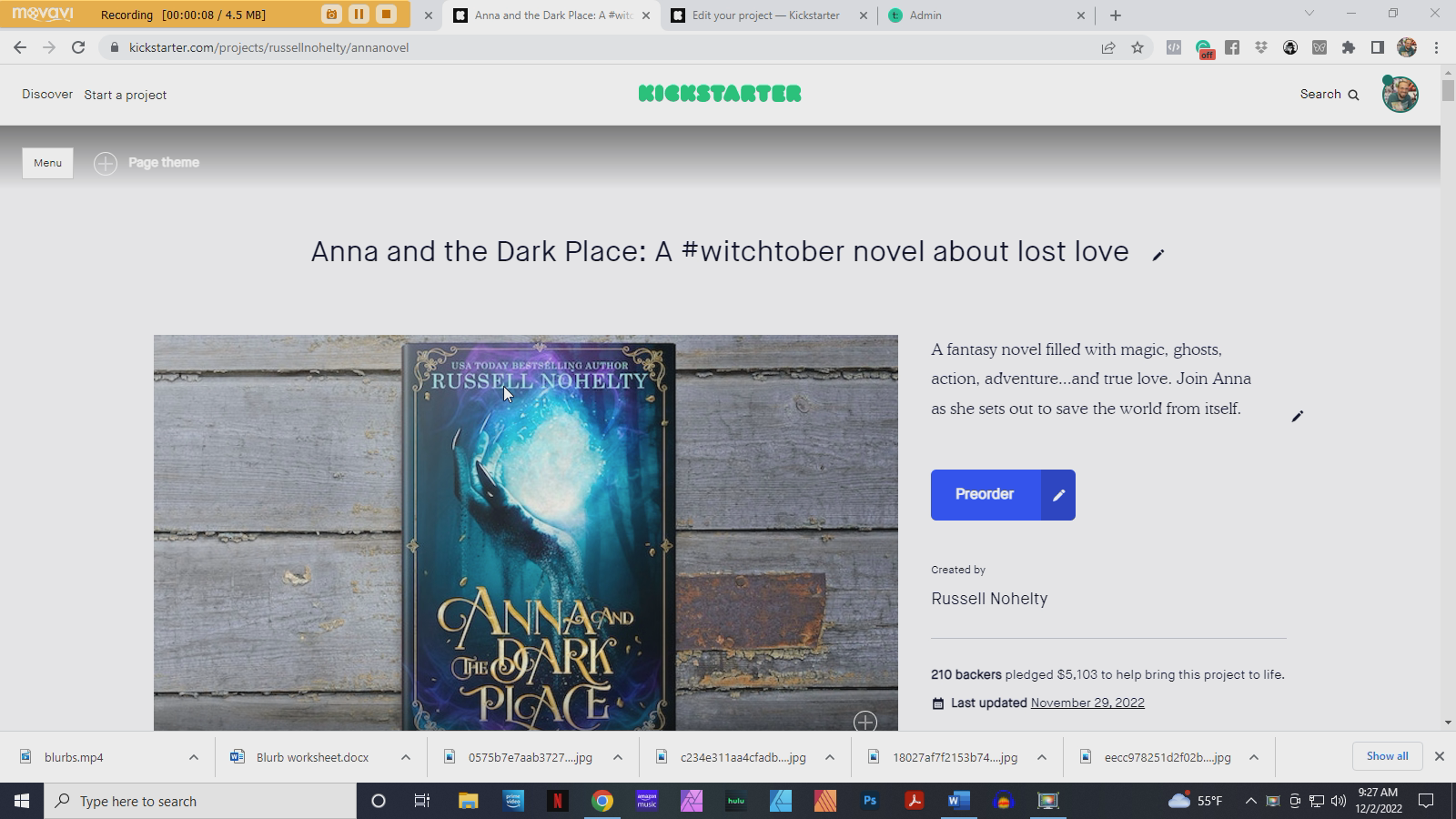
Task: Open the Kickstarter Menu button
Action: click(x=47, y=163)
